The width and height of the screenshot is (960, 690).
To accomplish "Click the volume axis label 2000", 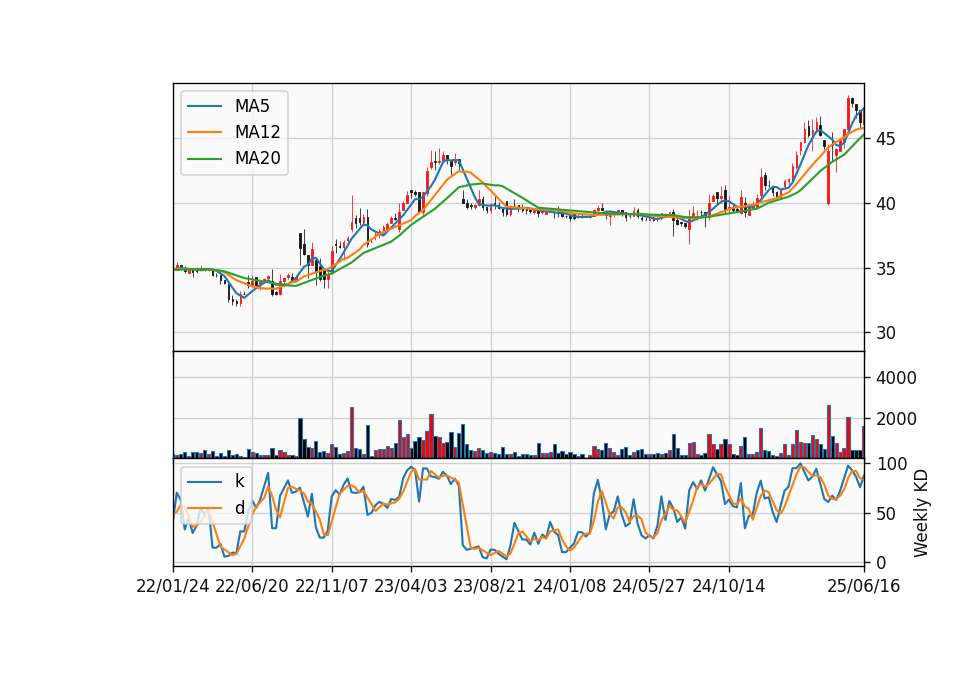I will [x=896, y=419].
